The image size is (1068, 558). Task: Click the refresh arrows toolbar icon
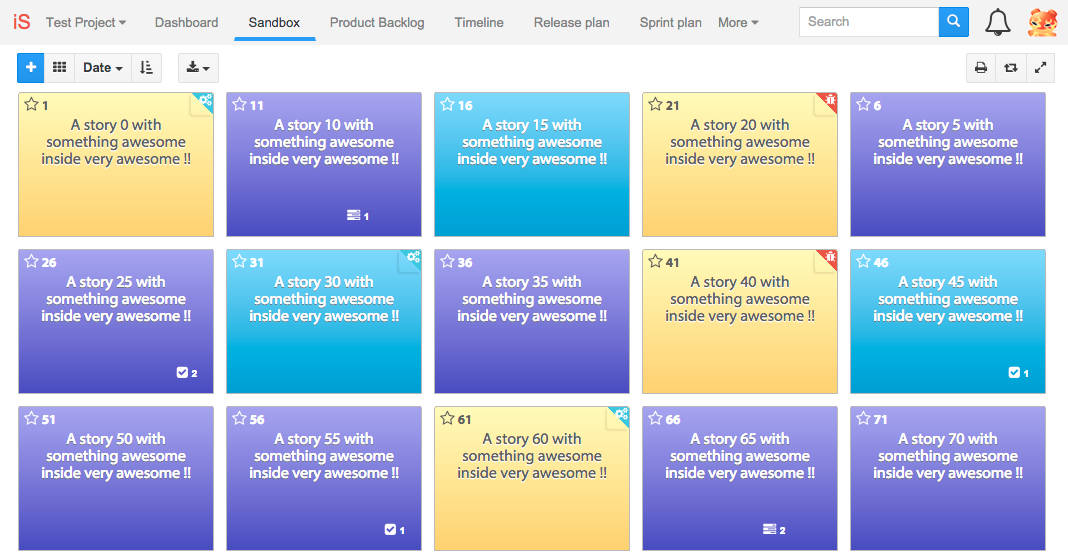point(1011,67)
